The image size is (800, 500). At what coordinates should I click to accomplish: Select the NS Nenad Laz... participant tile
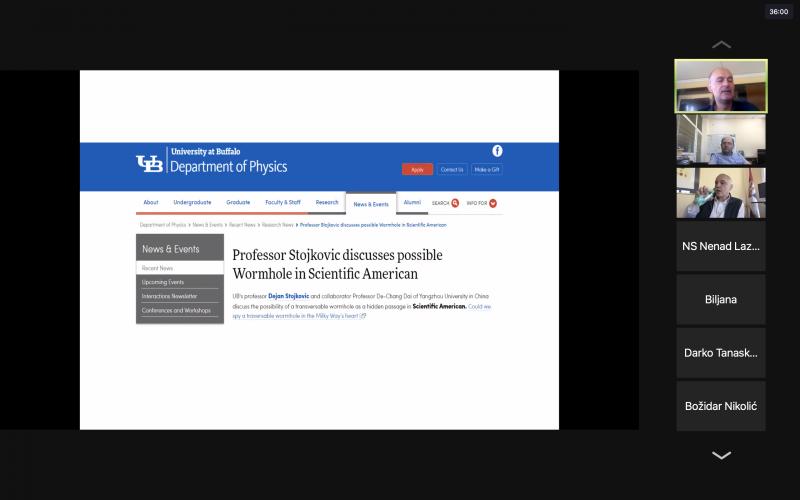[721, 246]
